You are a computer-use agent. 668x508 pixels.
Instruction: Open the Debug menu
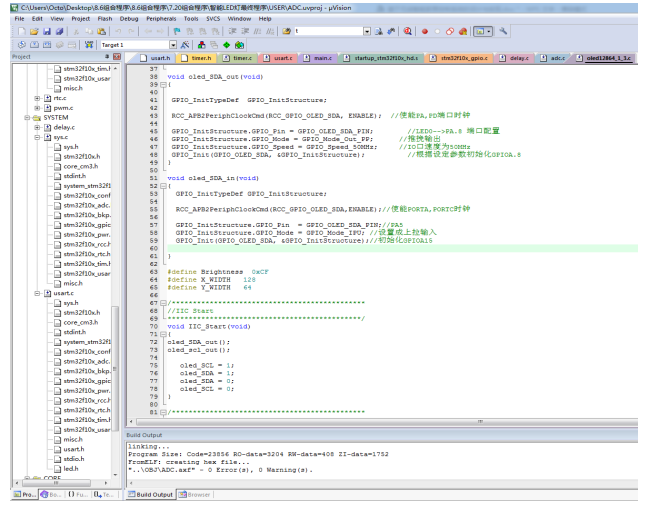coord(129,19)
